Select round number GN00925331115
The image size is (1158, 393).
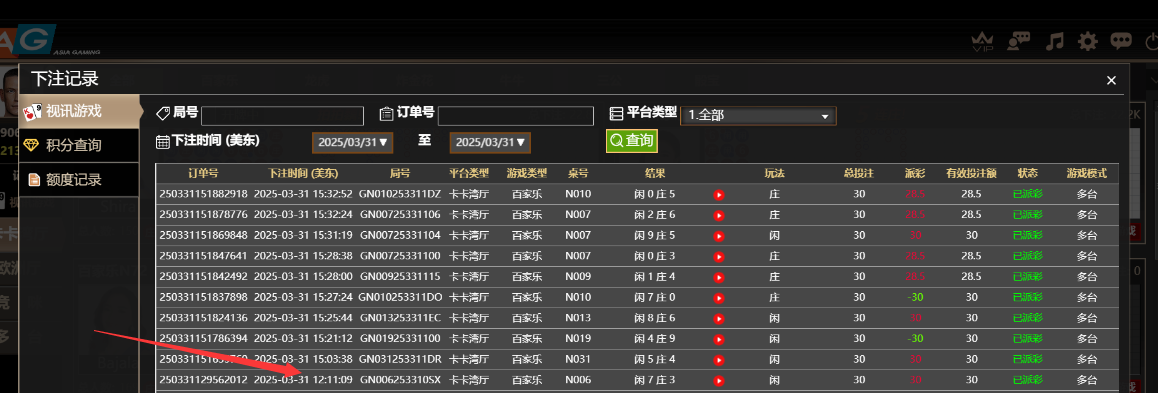click(x=400, y=277)
